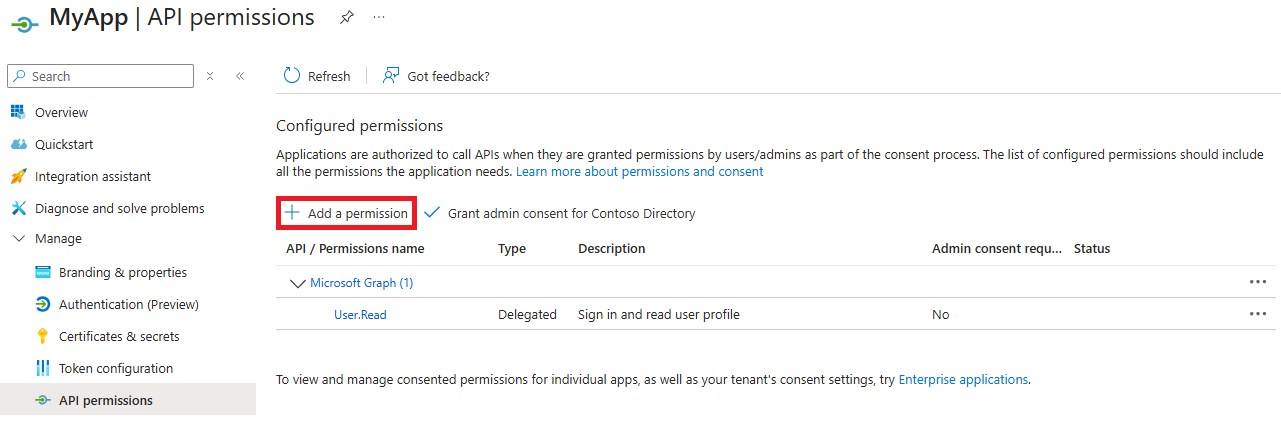
Task: Click the Sign in and read user profile text
Action: pos(659,314)
